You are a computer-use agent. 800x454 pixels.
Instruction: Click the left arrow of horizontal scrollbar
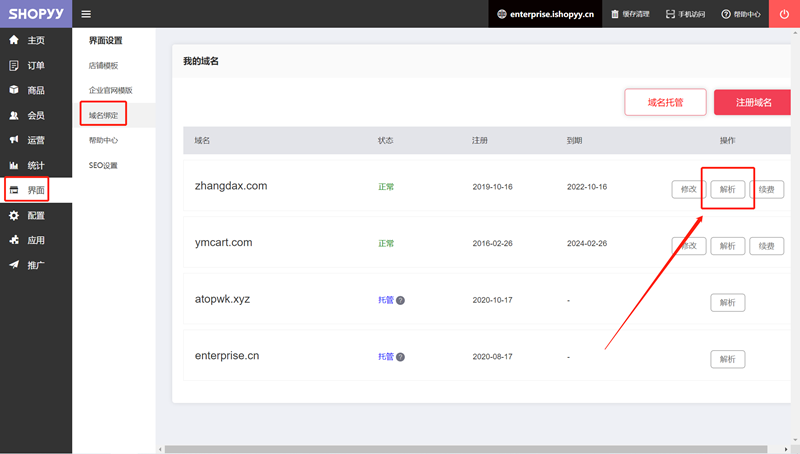click(x=160, y=449)
